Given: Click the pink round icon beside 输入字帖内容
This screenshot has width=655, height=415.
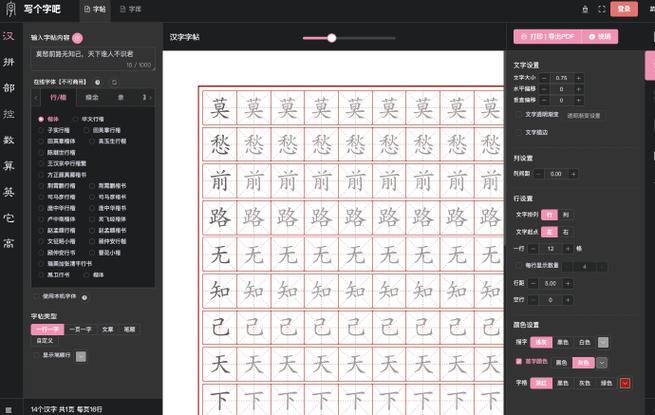Looking at the screenshot, I should [x=77, y=38].
